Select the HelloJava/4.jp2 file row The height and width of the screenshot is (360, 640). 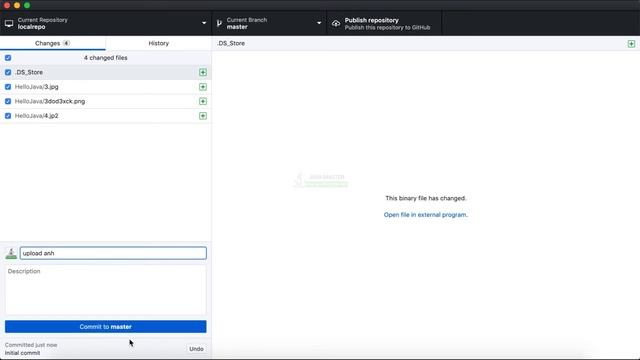click(x=106, y=116)
